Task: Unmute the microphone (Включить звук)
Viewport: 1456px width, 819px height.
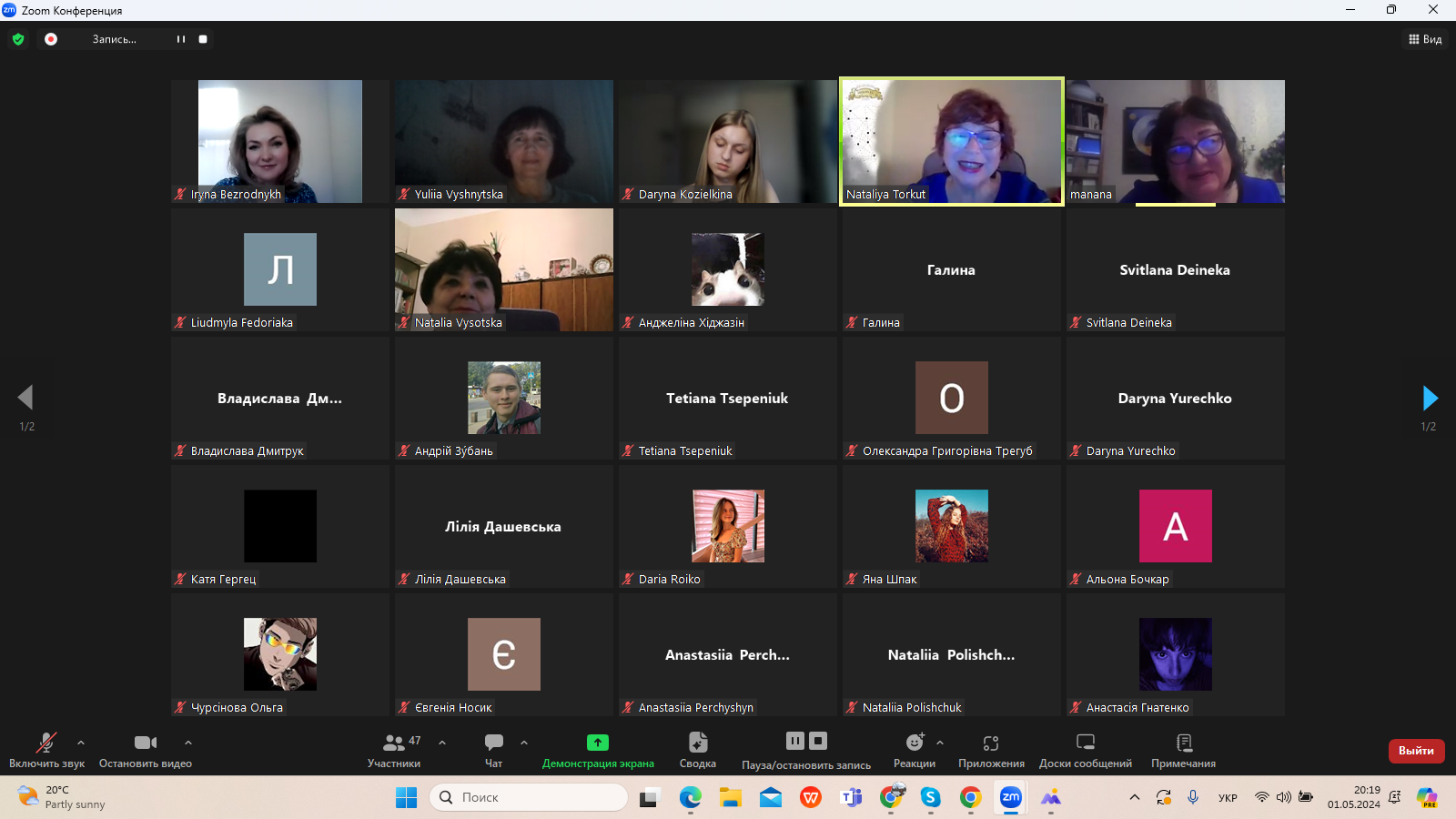Action: [x=45, y=743]
